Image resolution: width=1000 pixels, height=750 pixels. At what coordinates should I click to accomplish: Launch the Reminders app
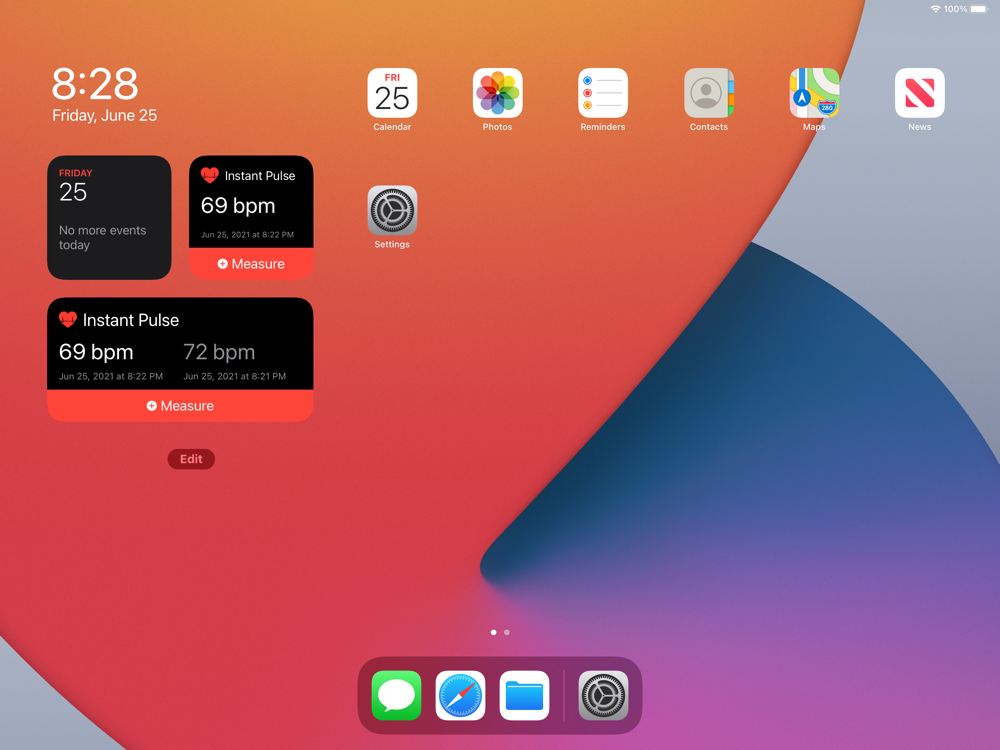[603, 93]
